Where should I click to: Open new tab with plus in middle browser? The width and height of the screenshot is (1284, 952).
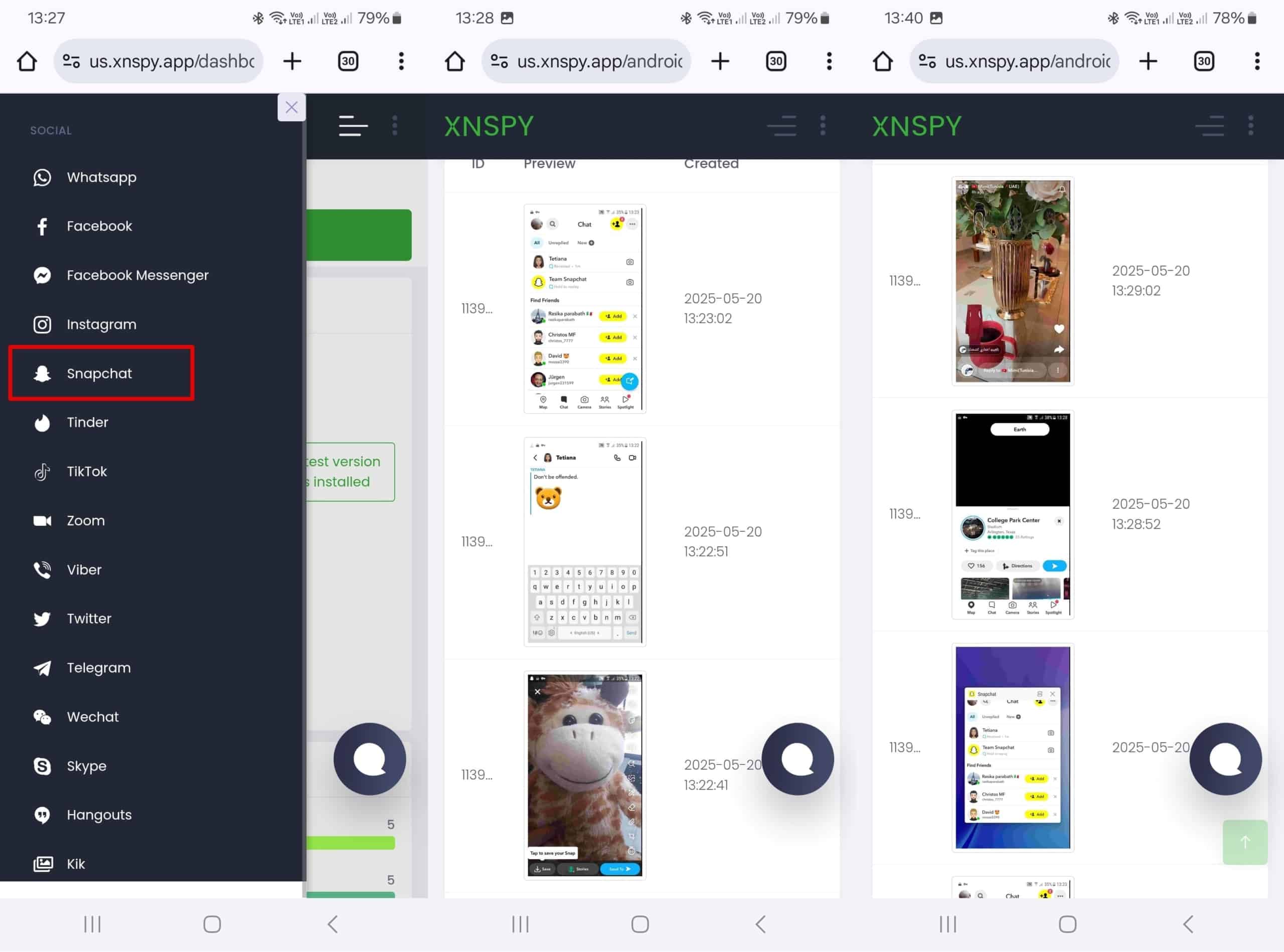pyautogui.click(x=720, y=61)
